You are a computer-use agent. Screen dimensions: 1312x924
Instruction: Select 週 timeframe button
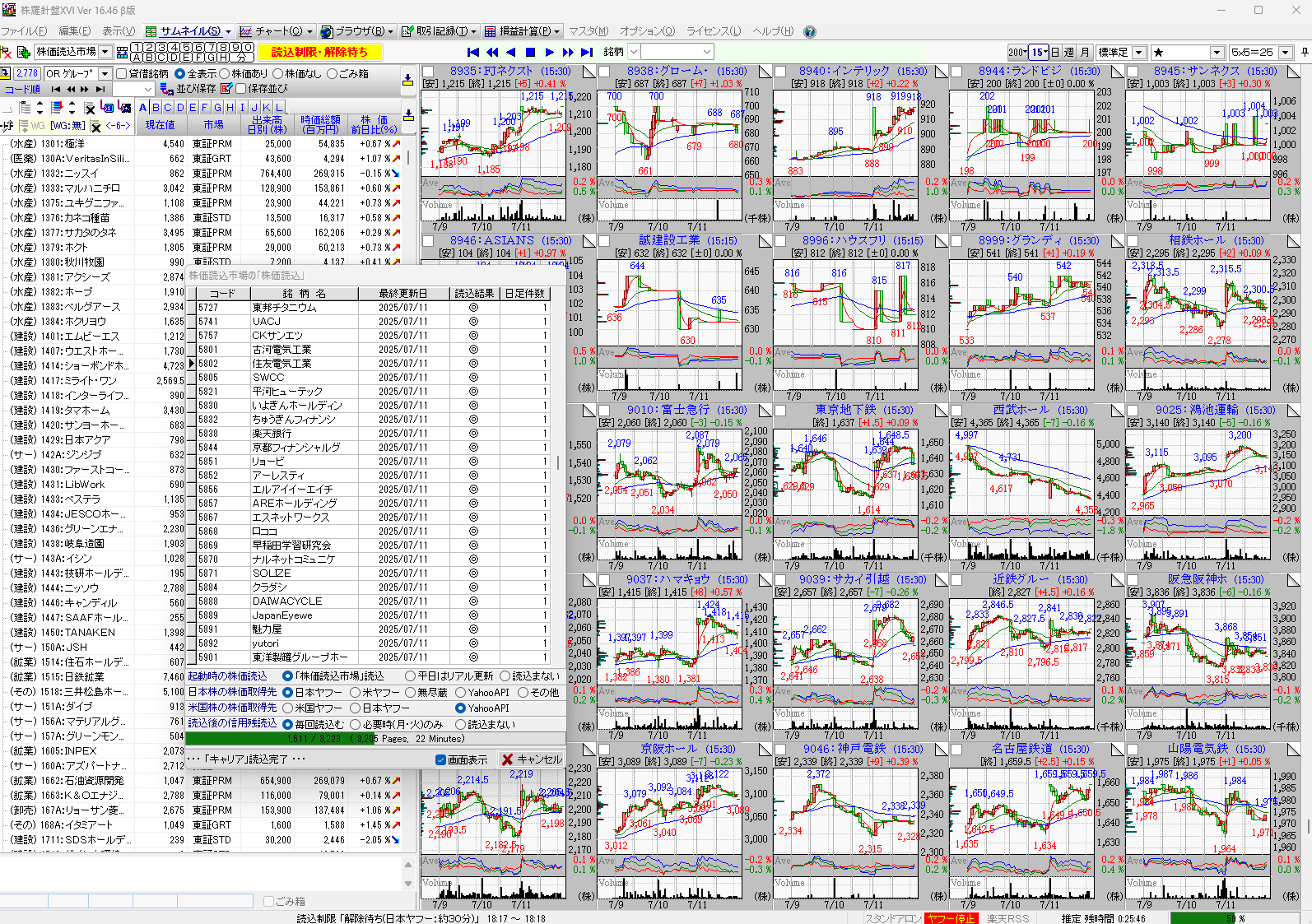tap(1068, 52)
